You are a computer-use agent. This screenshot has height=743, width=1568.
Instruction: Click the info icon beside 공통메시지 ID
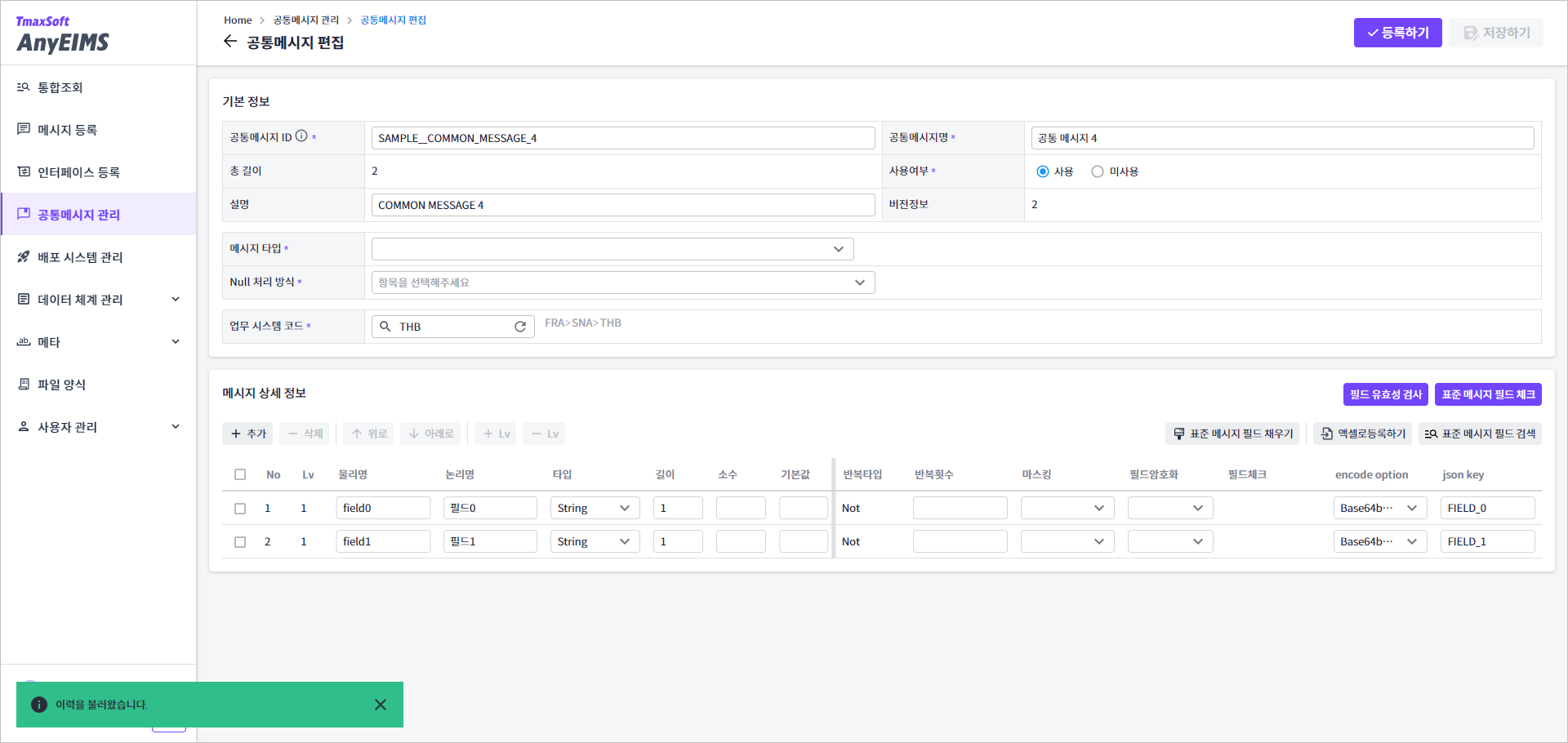coord(301,136)
